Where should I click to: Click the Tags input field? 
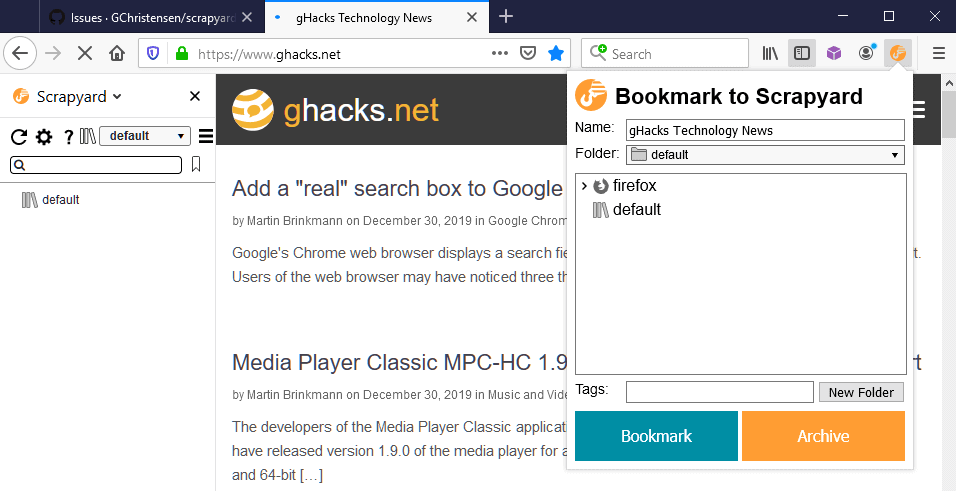(719, 392)
